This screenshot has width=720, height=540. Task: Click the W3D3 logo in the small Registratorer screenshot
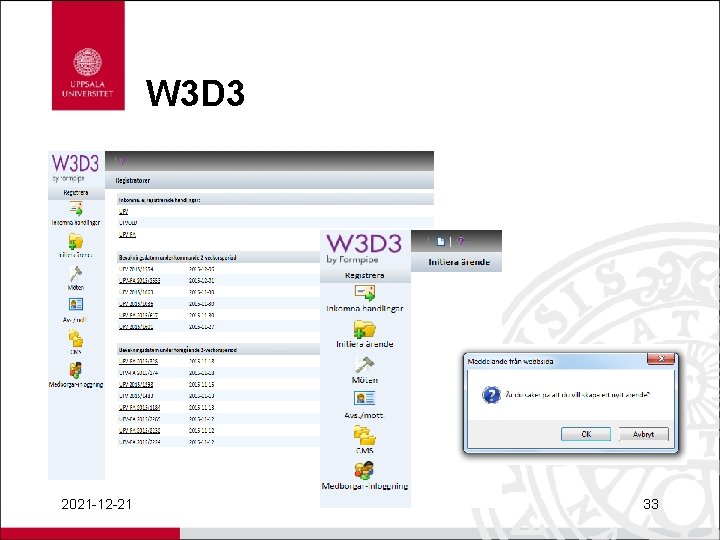(75, 168)
